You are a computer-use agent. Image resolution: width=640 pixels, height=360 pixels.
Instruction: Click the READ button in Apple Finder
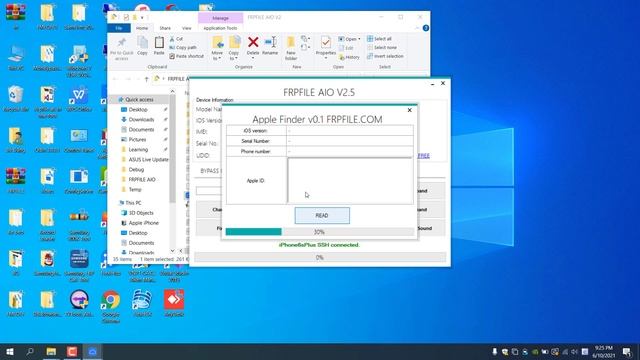[322, 215]
